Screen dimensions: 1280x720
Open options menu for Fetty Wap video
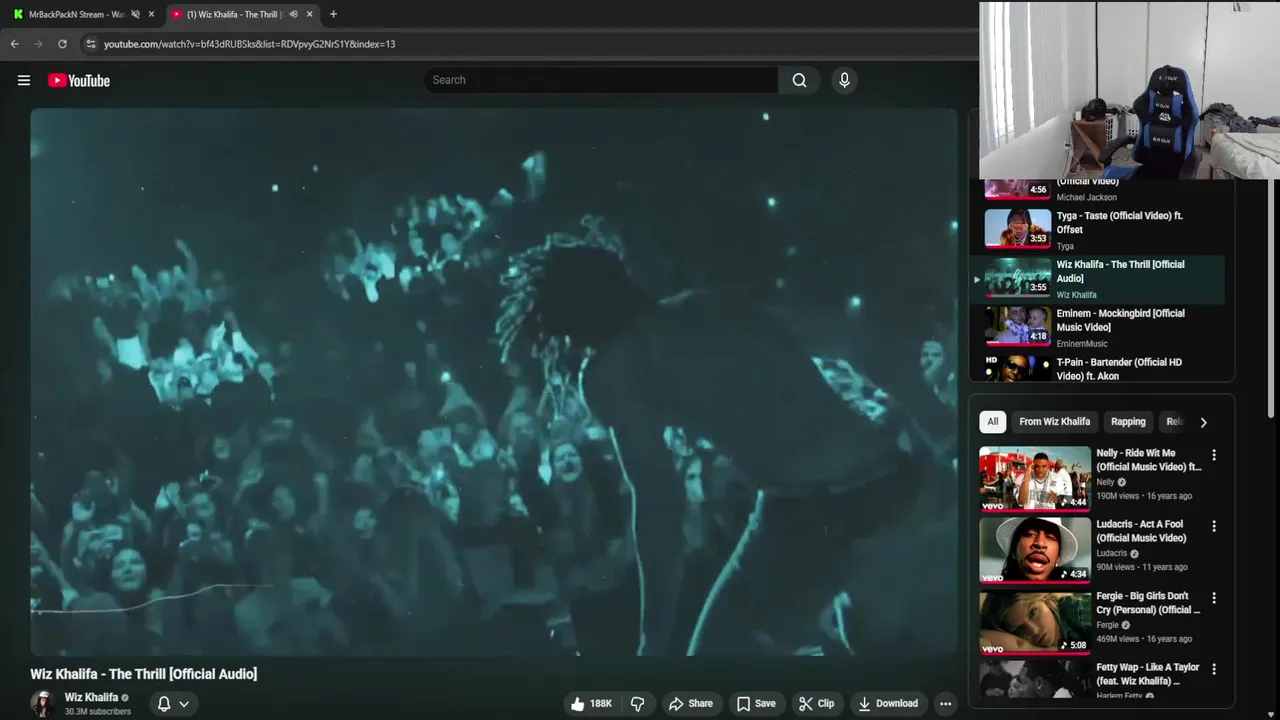[x=1214, y=669]
